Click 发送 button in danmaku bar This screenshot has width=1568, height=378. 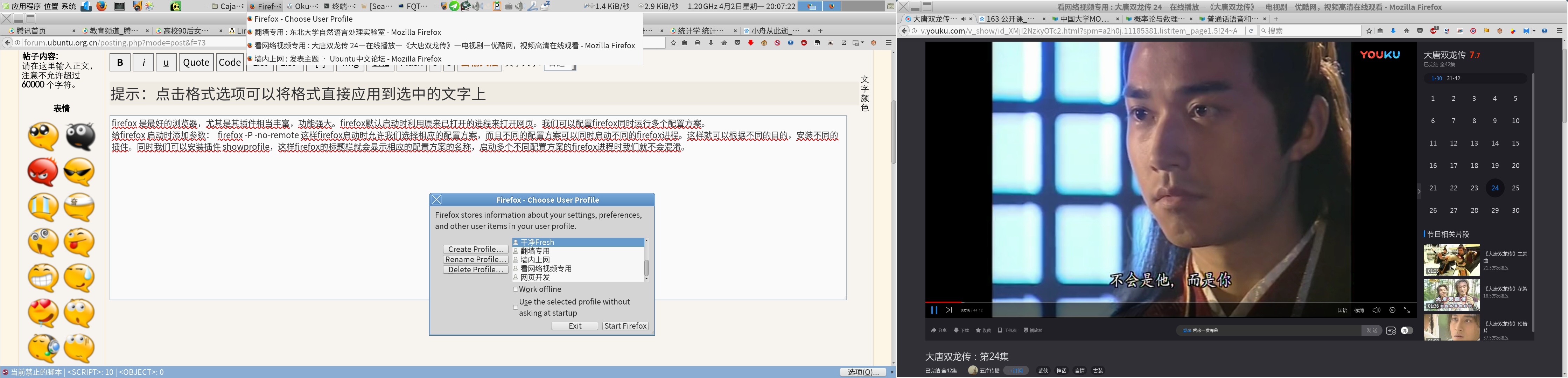point(1372,330)
